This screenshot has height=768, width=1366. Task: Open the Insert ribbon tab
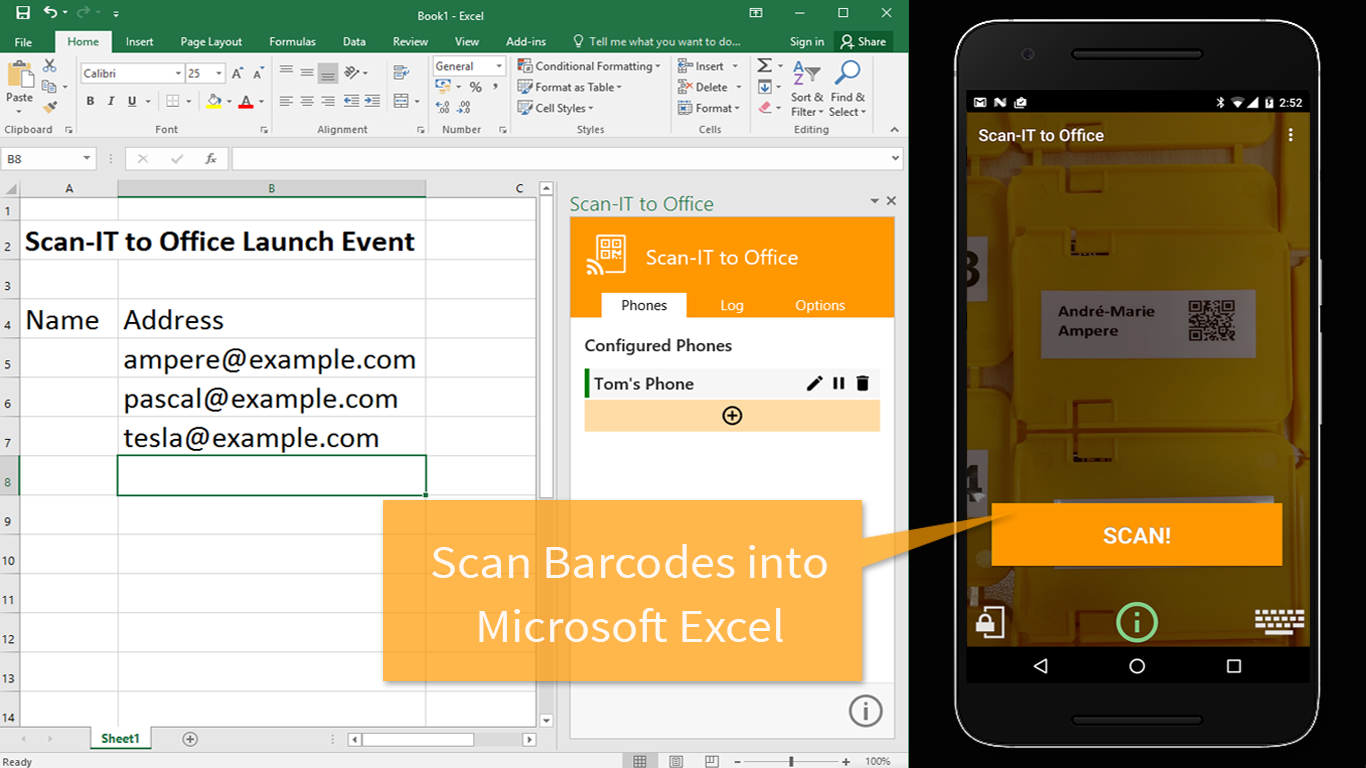click(139, 41)
